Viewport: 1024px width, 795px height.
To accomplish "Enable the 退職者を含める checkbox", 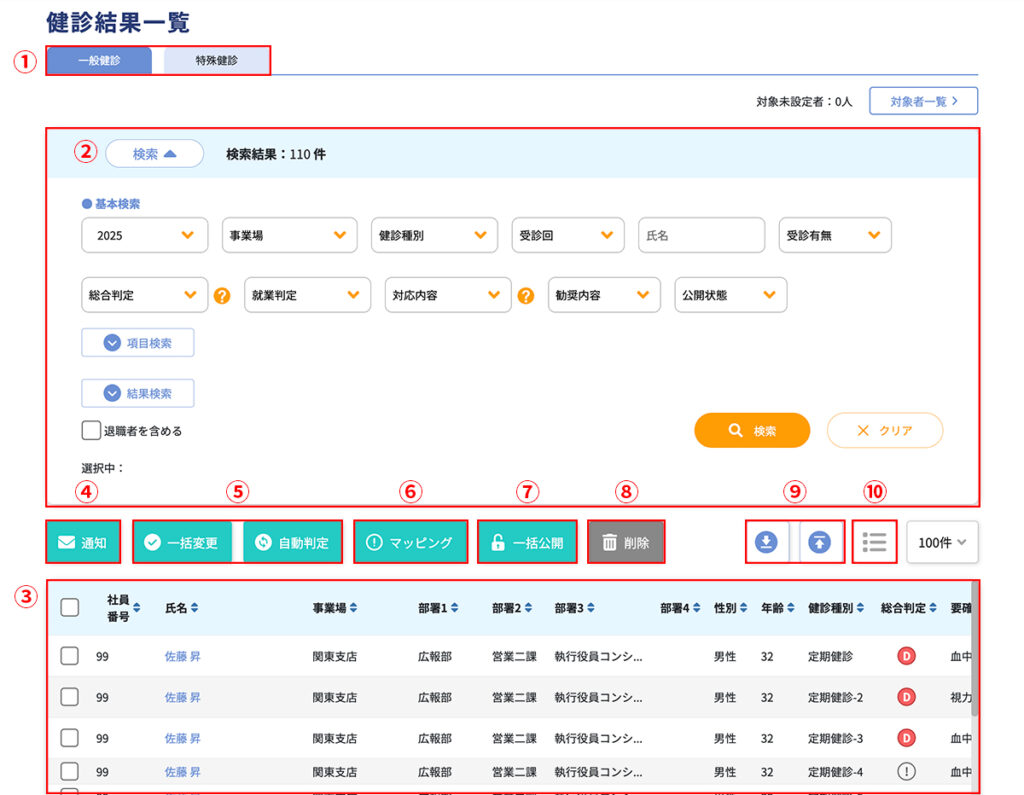I will click(91, 431).
